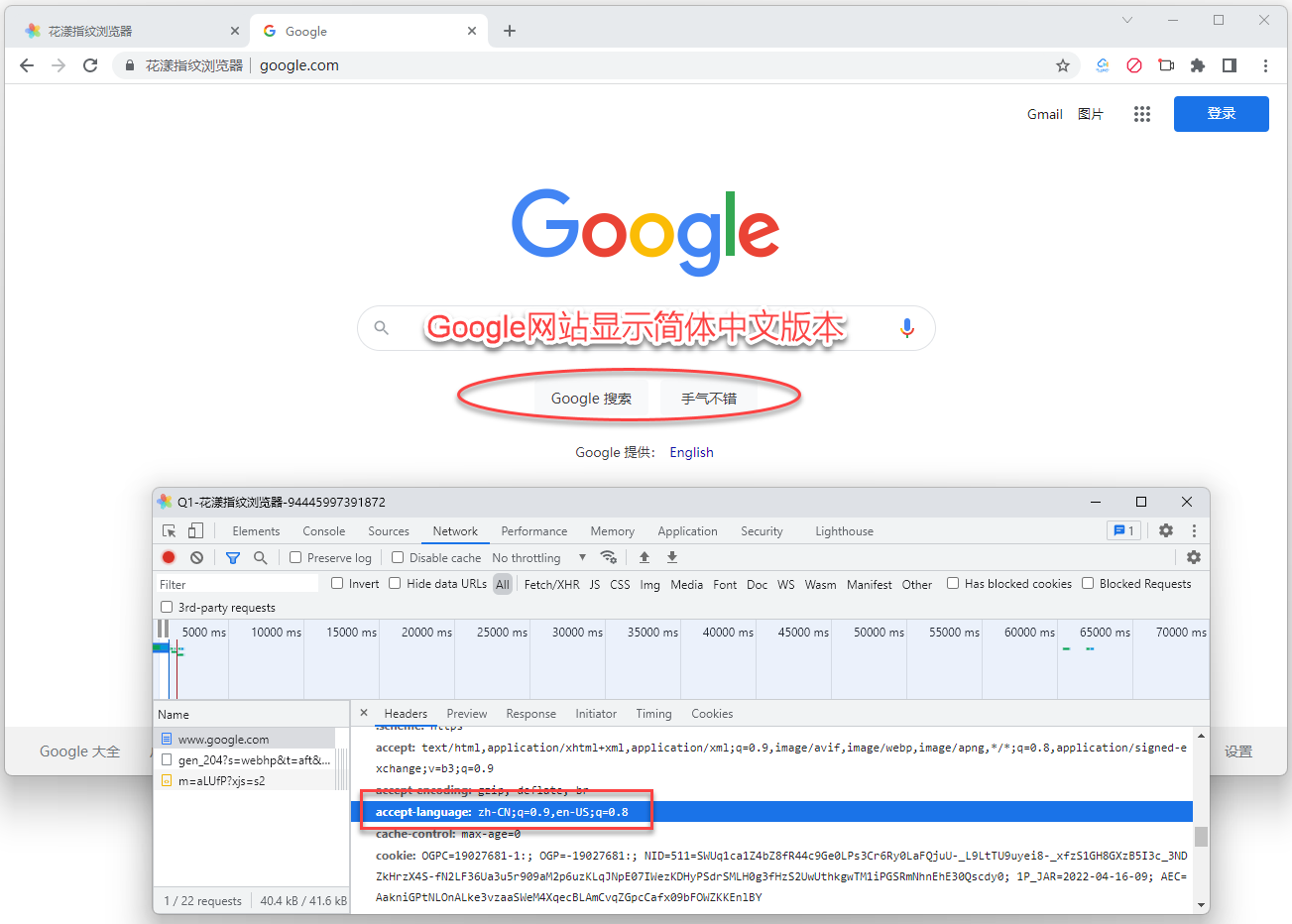
Task: Open DevTools customize three-dot menu
Action: pos(1194,530)
